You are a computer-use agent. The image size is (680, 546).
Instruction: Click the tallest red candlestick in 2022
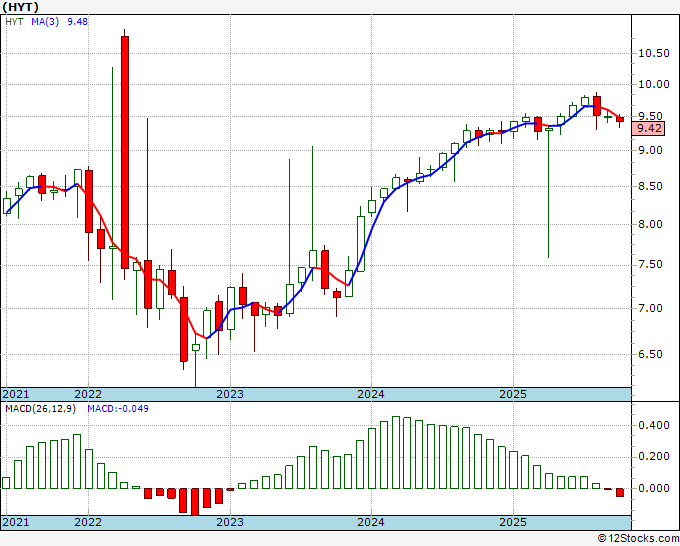(x=125, y=152)
